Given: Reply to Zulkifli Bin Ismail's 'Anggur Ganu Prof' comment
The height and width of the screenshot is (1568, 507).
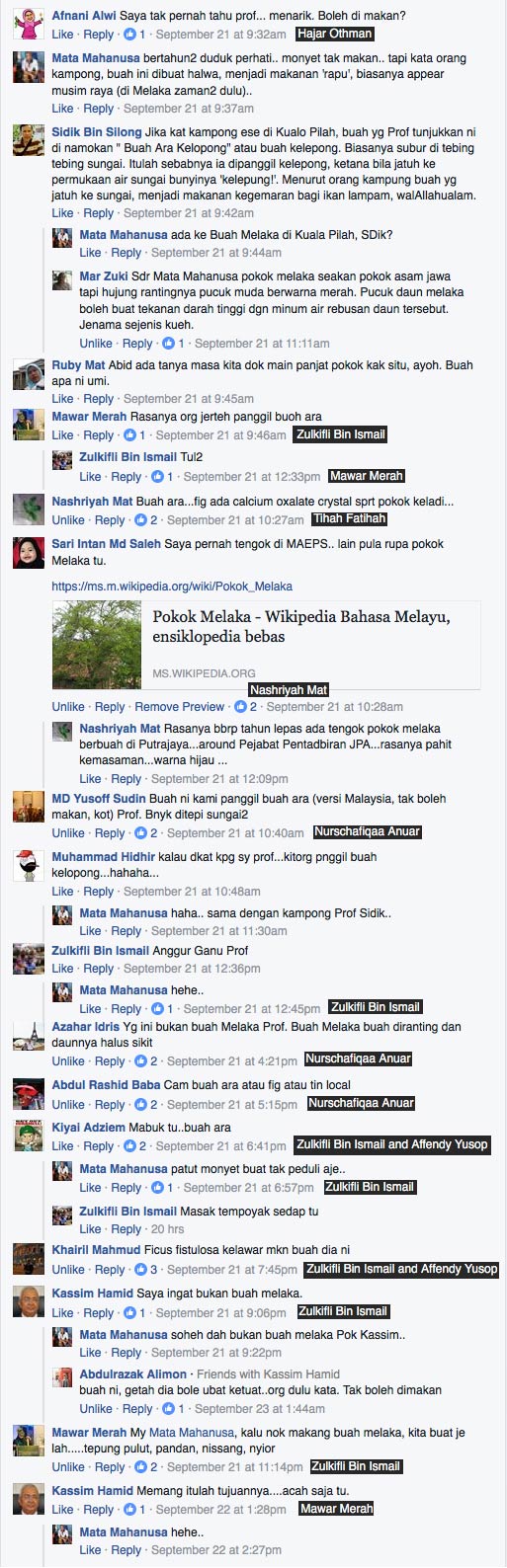Looking at the screenshot, I should click(x=98, y=969).
